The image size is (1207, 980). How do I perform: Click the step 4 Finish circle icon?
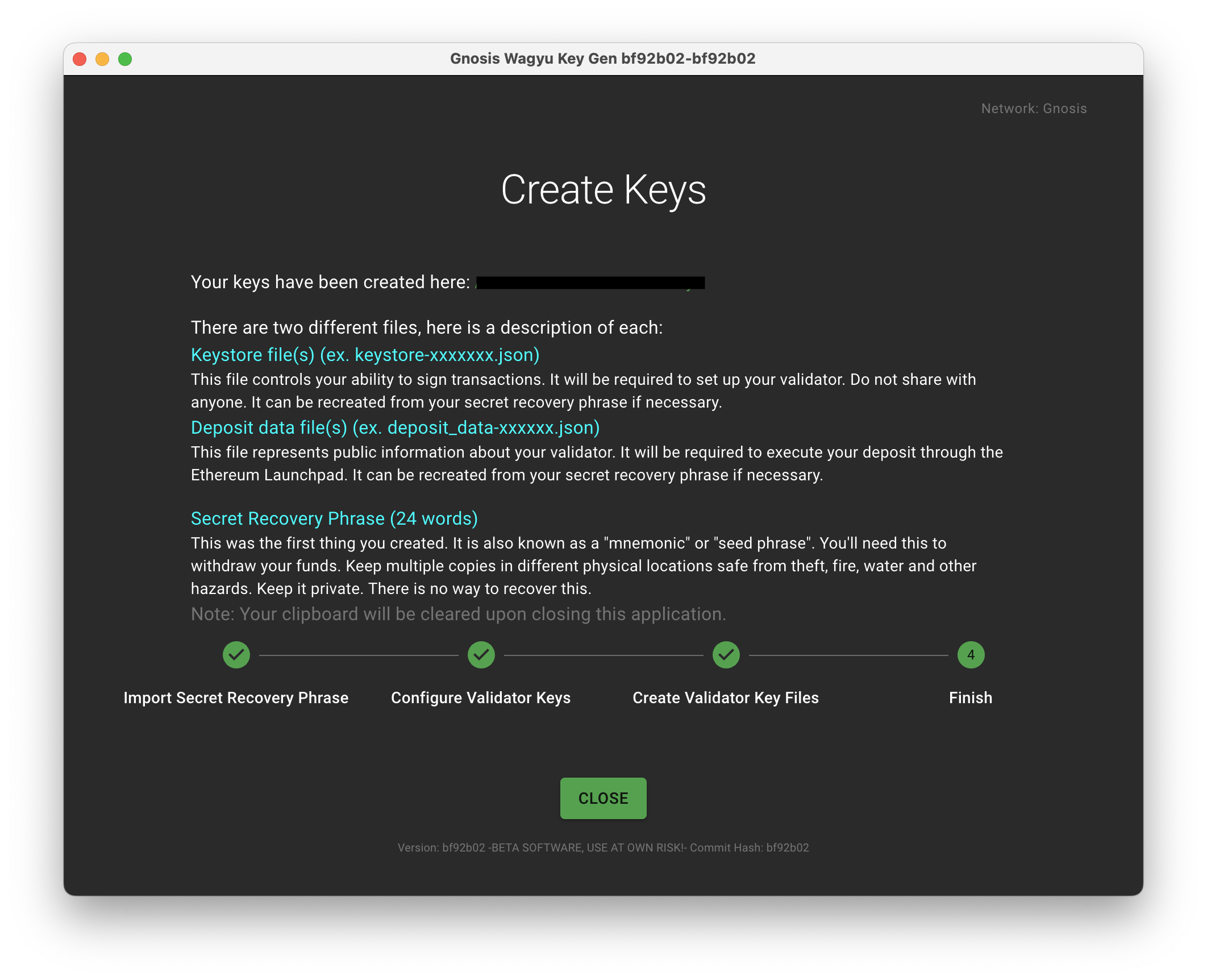point(971,655)
